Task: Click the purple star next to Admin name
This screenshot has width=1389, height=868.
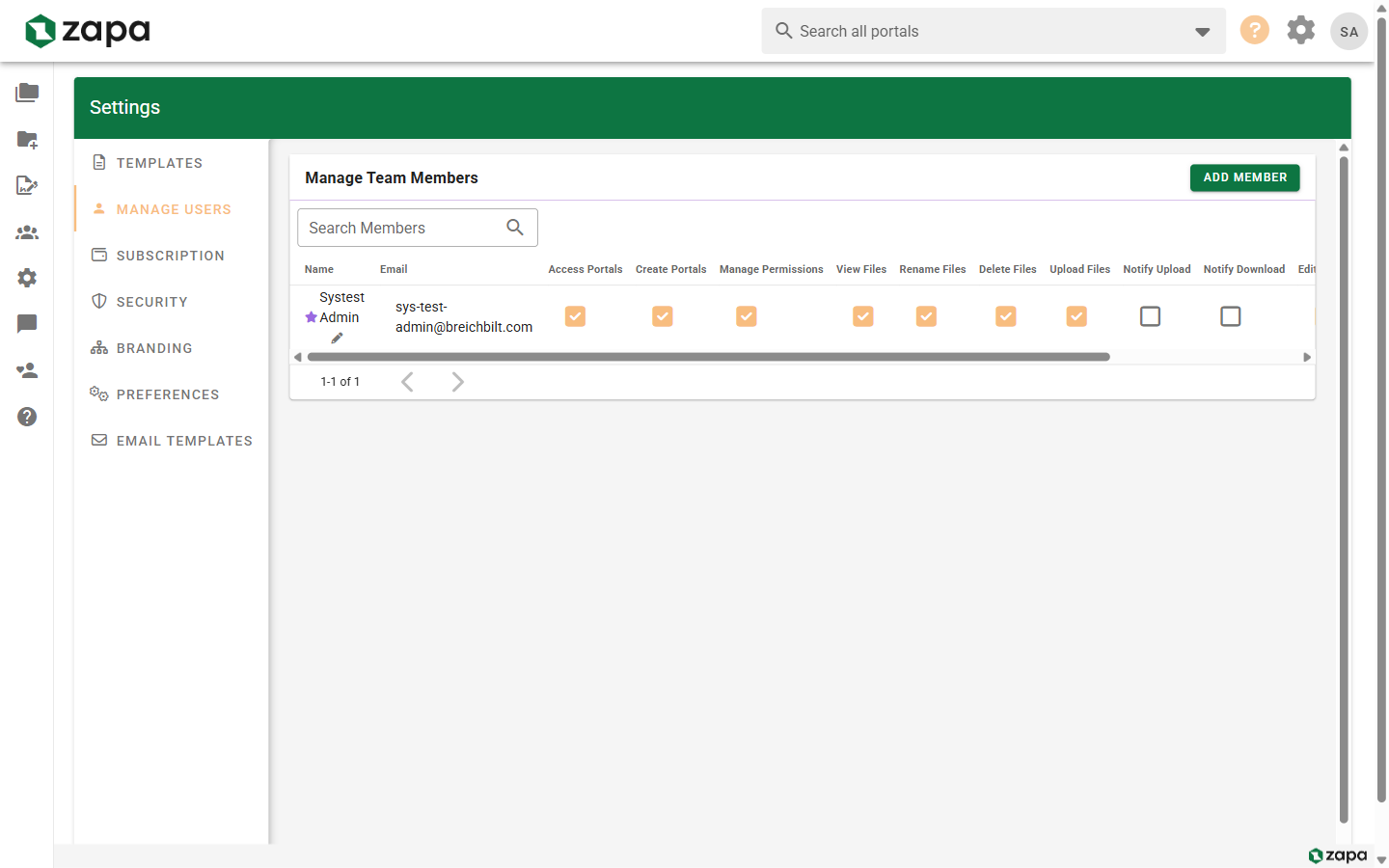Action: 312,317
